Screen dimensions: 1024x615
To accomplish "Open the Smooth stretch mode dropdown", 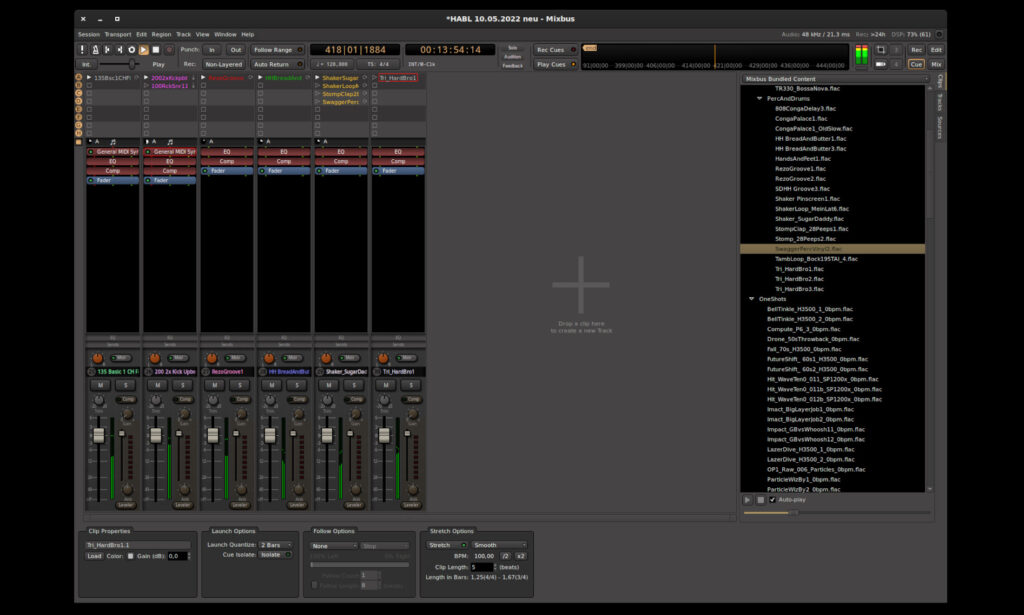I will pos(500,545).
